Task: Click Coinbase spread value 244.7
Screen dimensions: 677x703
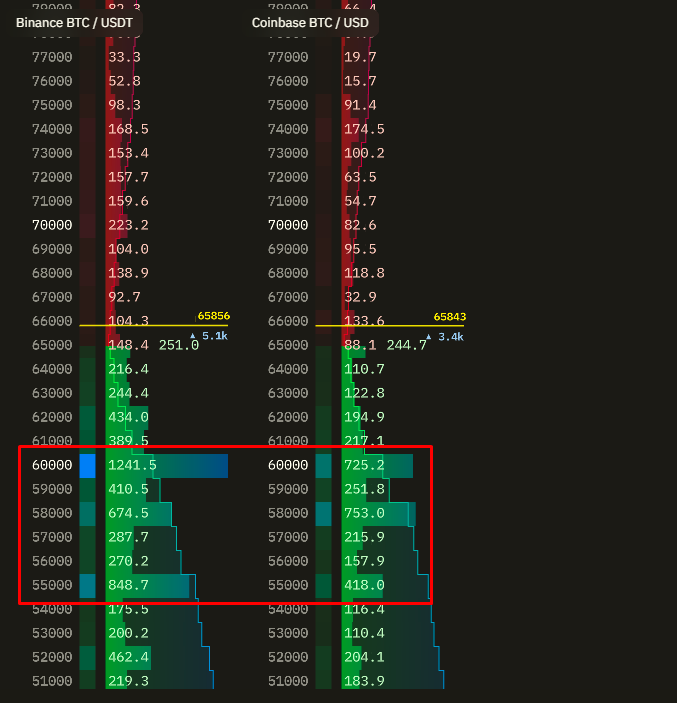Action: tap(407, 345)
